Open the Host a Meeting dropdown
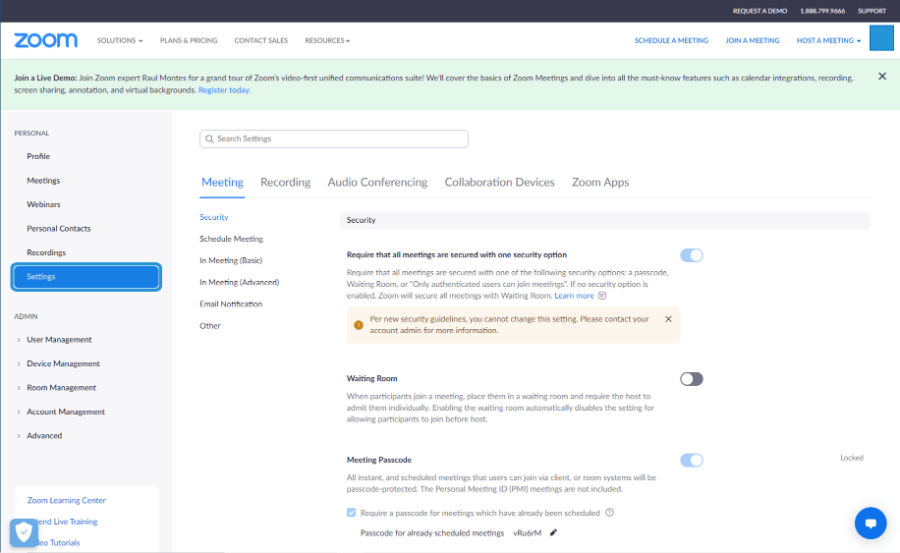Image resolution: width=900 pixels, height=553 pixels. [828, 40]
